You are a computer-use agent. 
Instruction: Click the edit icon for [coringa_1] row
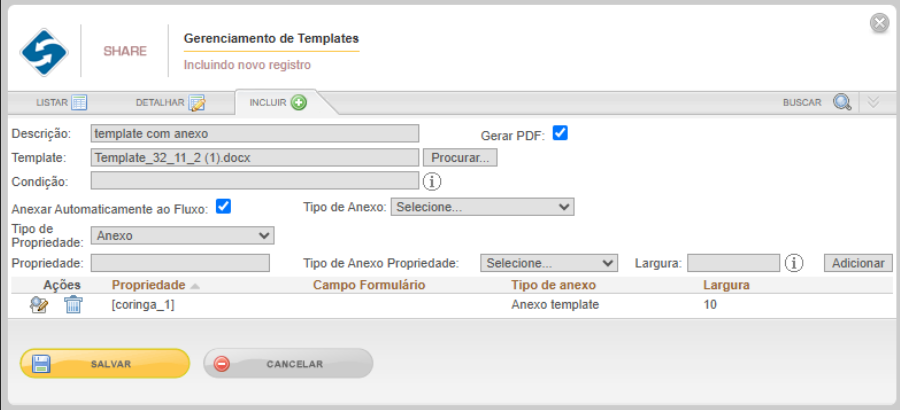point(38,305)
